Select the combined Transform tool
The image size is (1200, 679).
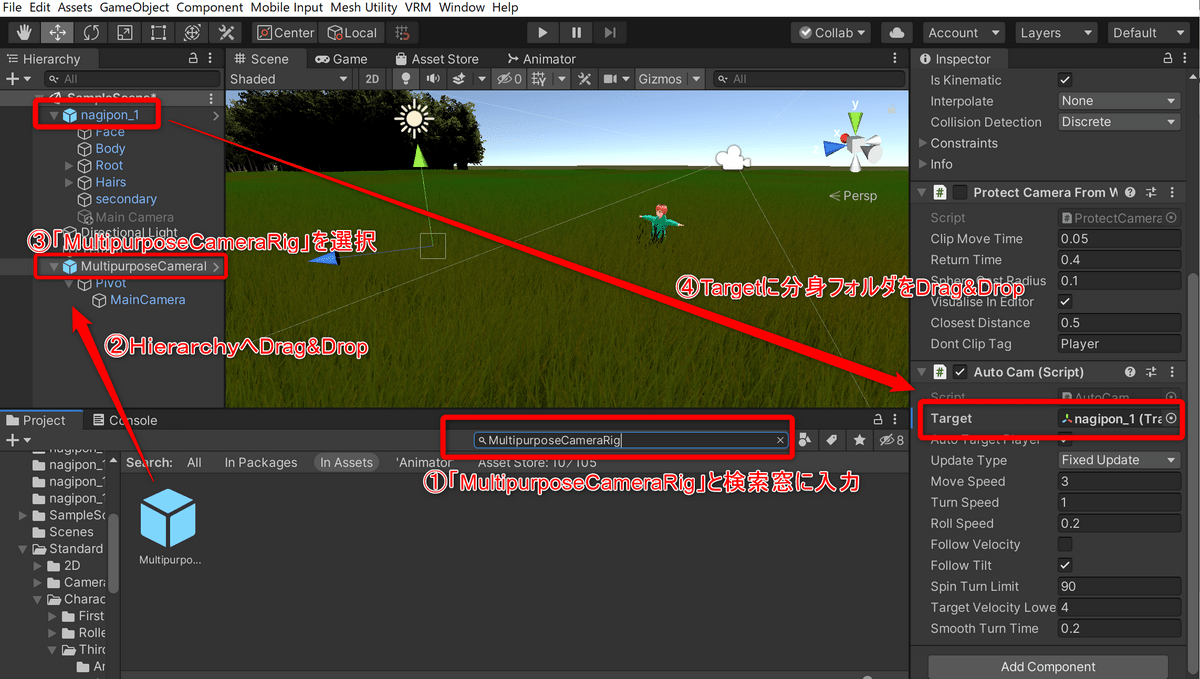click(192, 33)
